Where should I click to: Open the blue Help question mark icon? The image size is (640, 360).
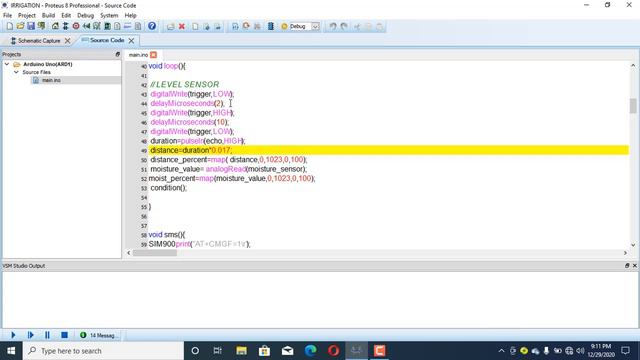(x=152, y=26)
